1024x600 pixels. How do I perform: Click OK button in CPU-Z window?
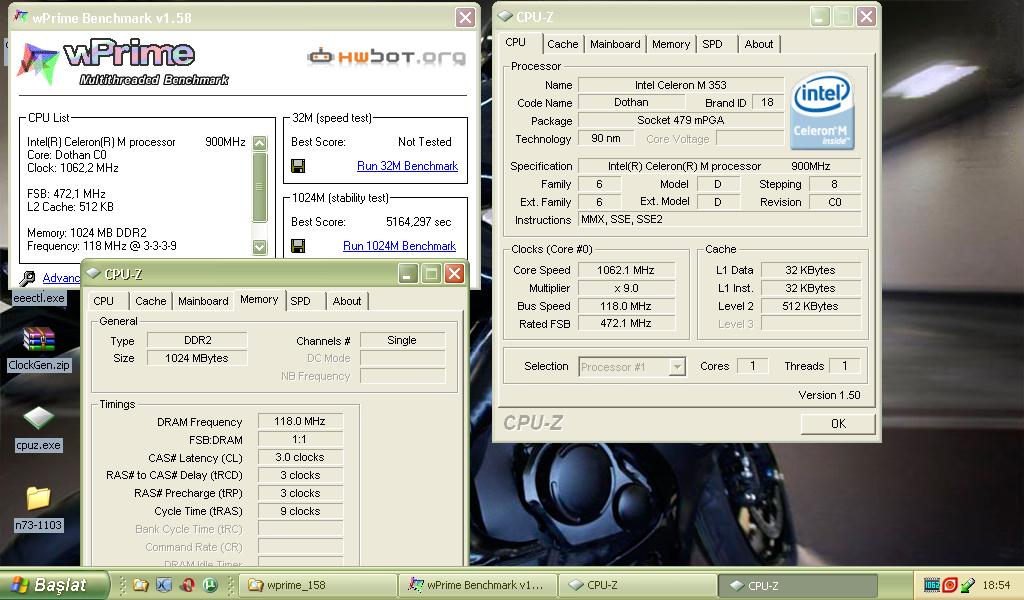pos(838,424)
